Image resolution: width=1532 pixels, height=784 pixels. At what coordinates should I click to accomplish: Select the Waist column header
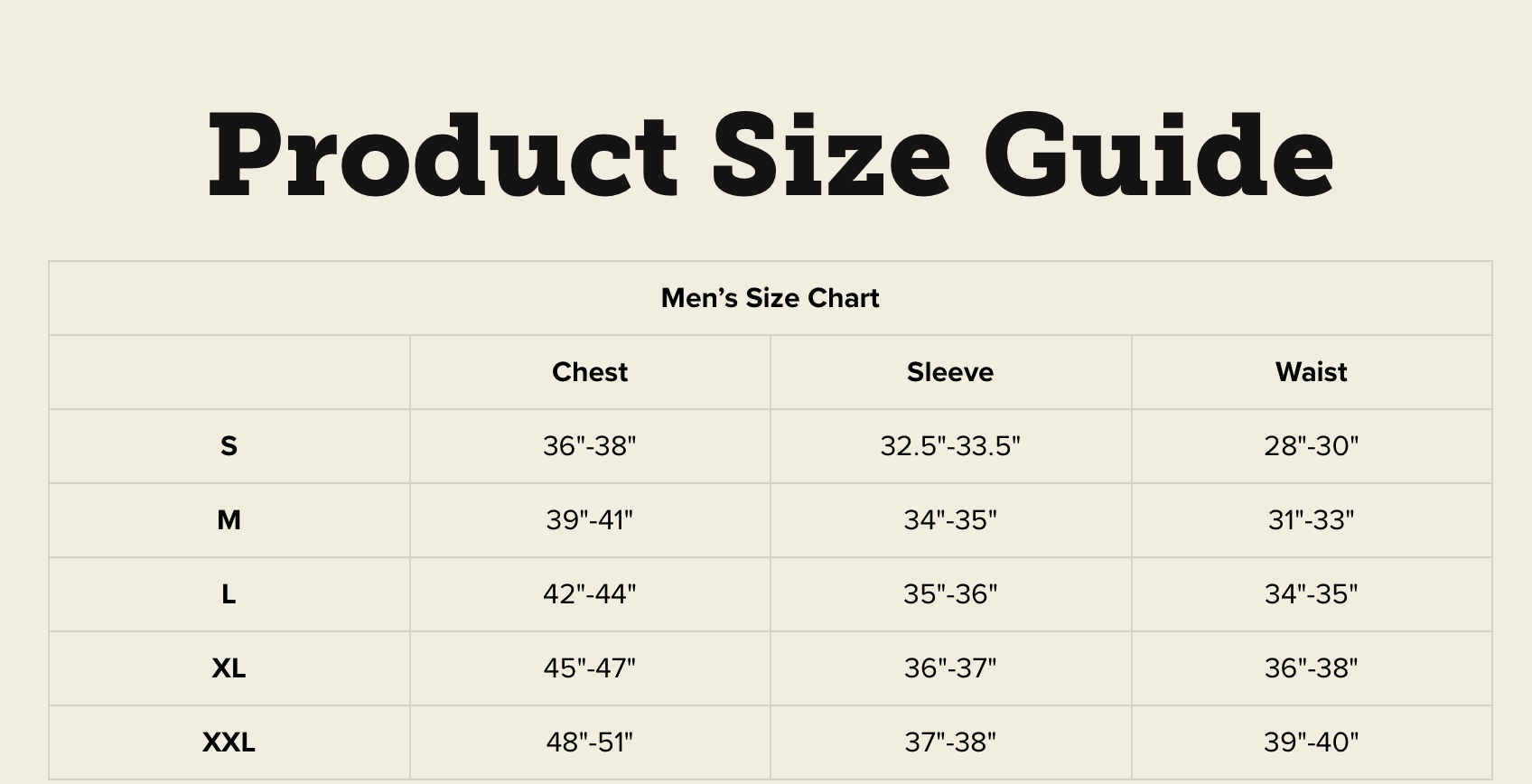tap(1311, 372)
